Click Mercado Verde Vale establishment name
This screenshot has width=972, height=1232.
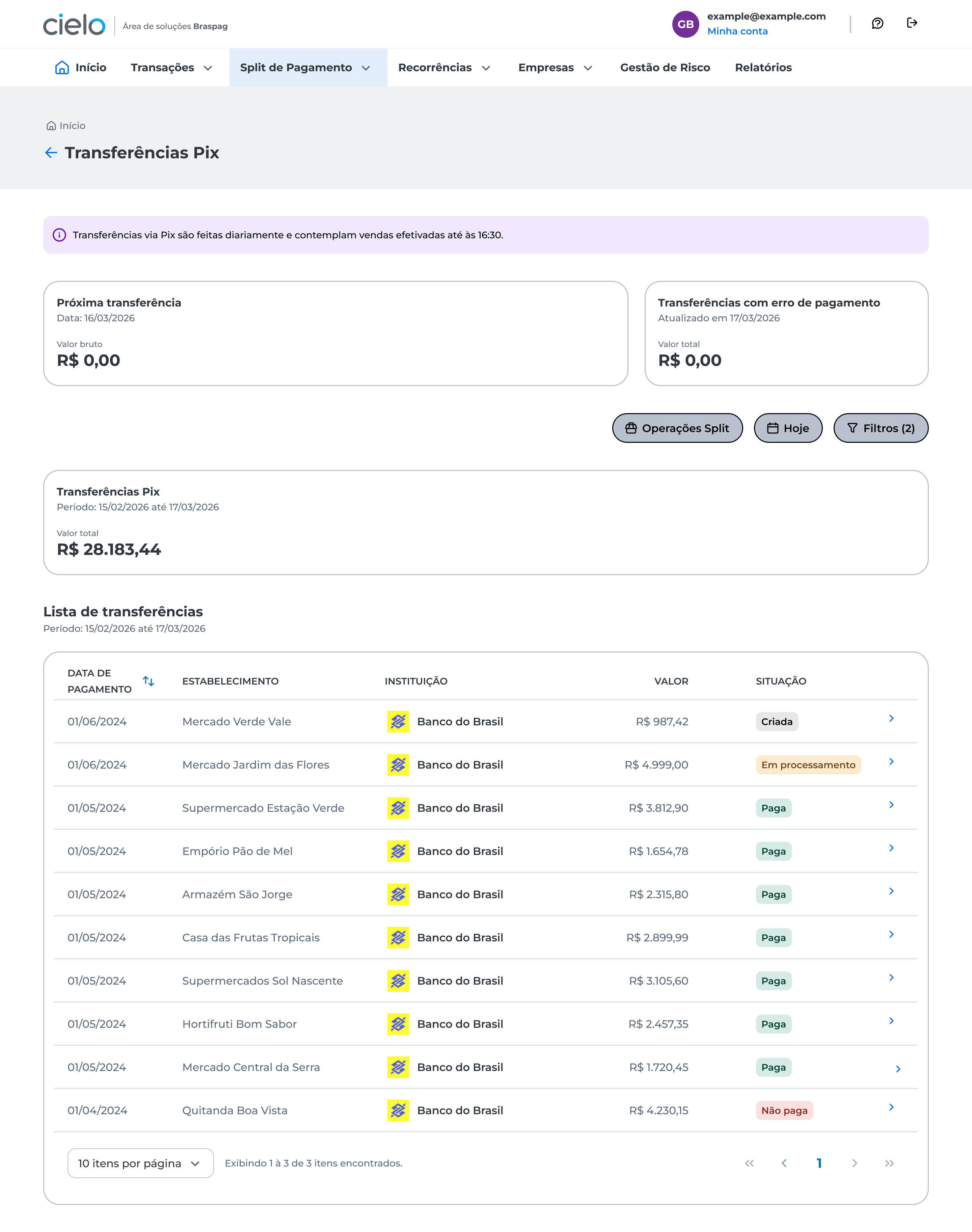click(237, 722)
